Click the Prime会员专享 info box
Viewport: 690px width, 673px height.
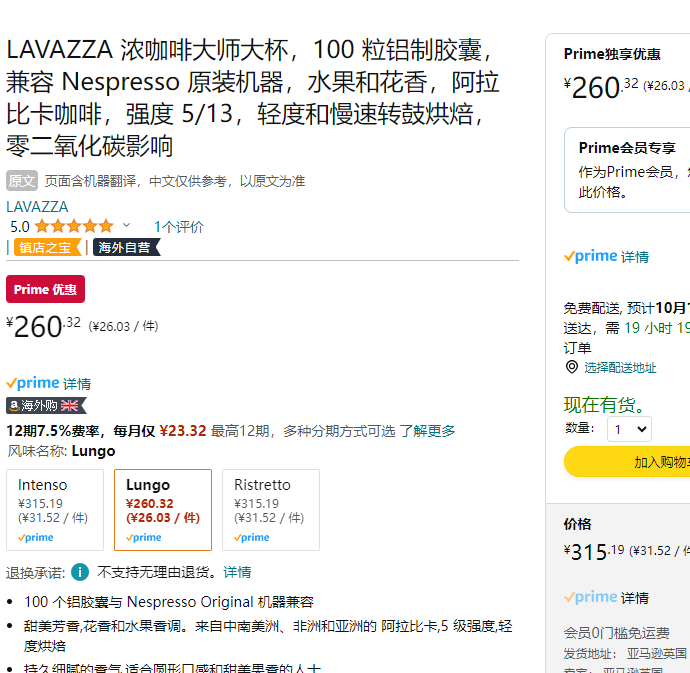[x=627, y=170]
